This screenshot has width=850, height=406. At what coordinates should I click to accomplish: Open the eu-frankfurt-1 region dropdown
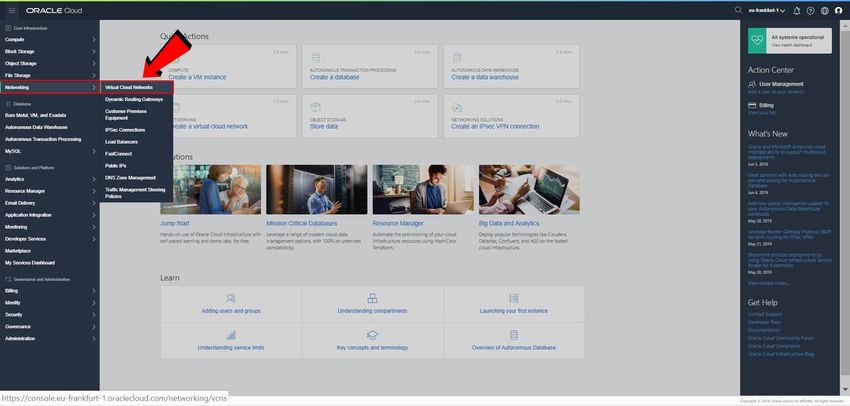pos(767,11)
